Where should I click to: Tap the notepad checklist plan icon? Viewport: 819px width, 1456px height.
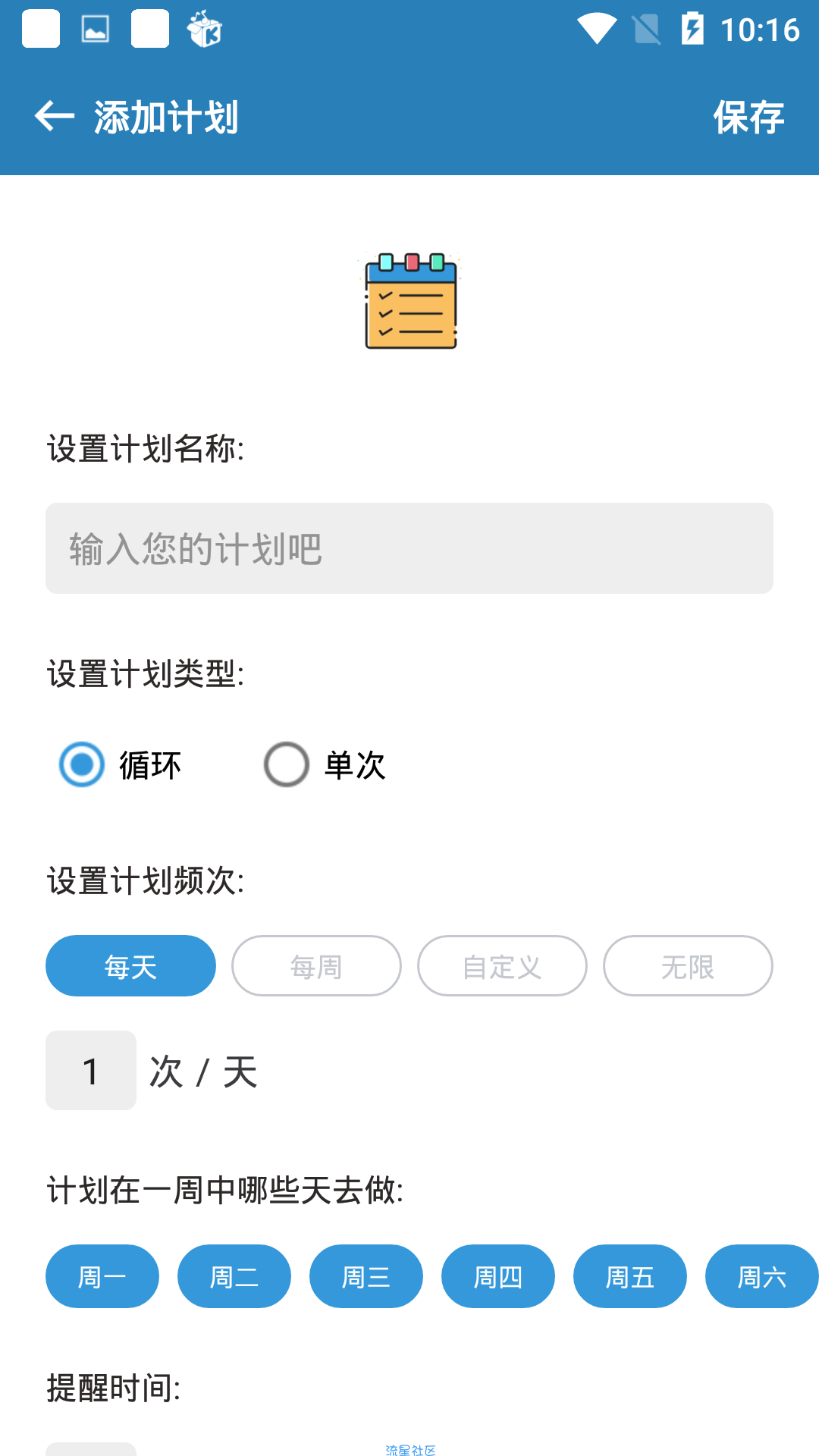point(410,301)
